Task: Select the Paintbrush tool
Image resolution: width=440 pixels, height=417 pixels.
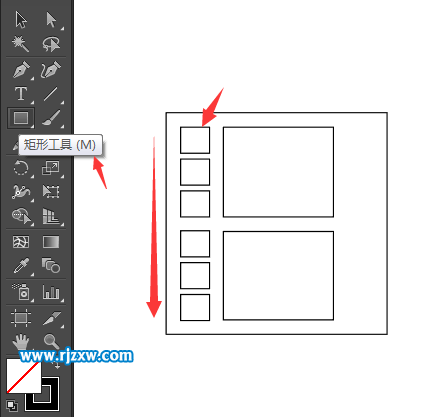Action: point(51,118)
